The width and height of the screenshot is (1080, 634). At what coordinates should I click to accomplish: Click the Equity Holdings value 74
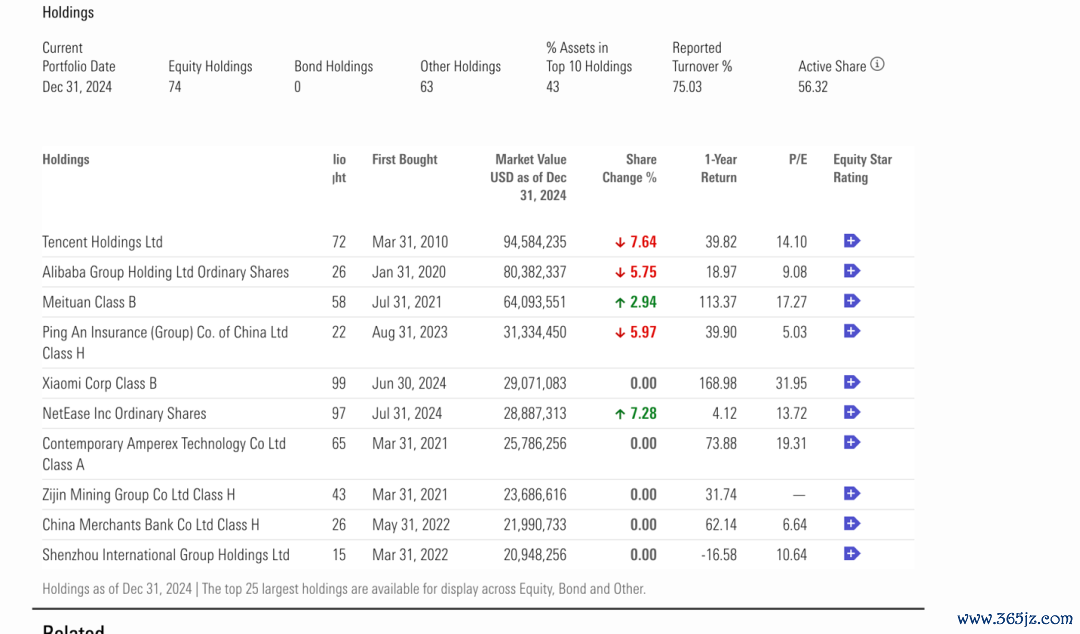pos(175,87)
